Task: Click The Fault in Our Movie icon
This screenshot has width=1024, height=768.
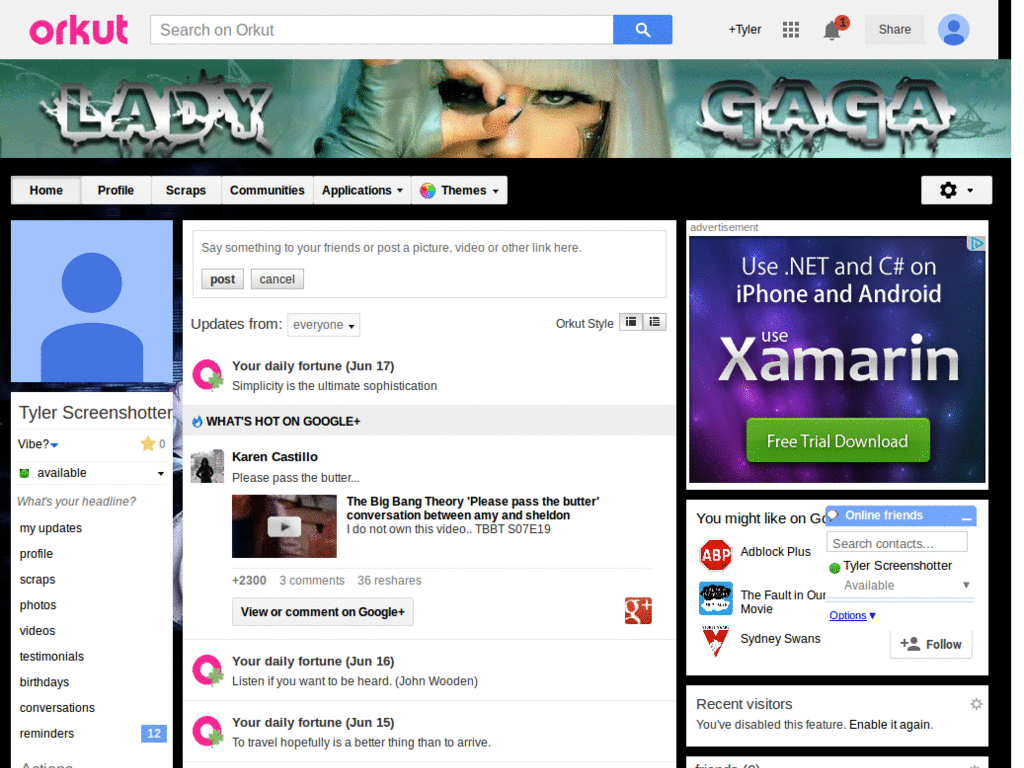Action: pyautogui.click(x=716, y=599)
